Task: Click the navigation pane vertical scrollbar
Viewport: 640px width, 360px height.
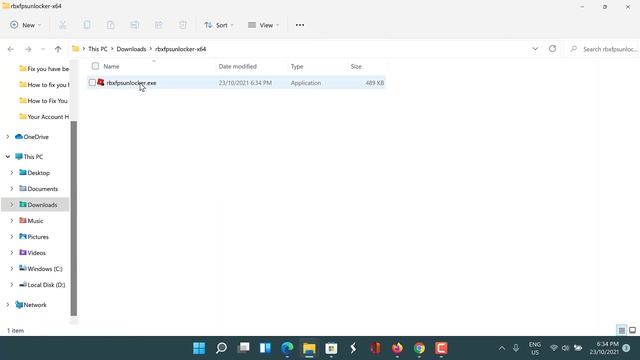Action: [x=73, y=218]
